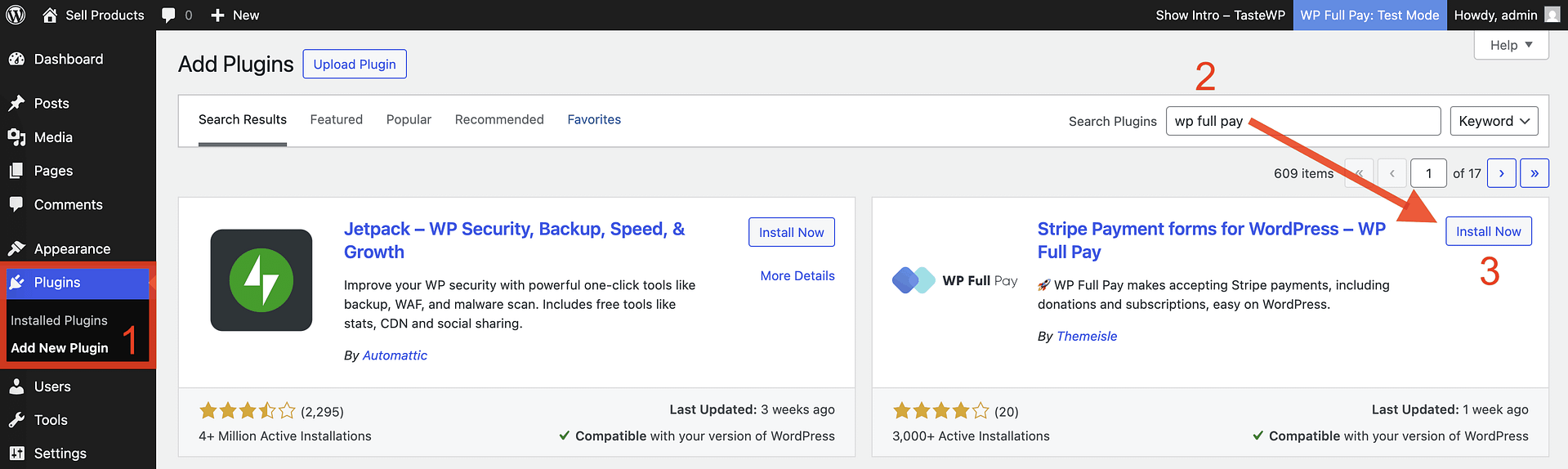Click the admin avatar icon

click(1552, 15)
